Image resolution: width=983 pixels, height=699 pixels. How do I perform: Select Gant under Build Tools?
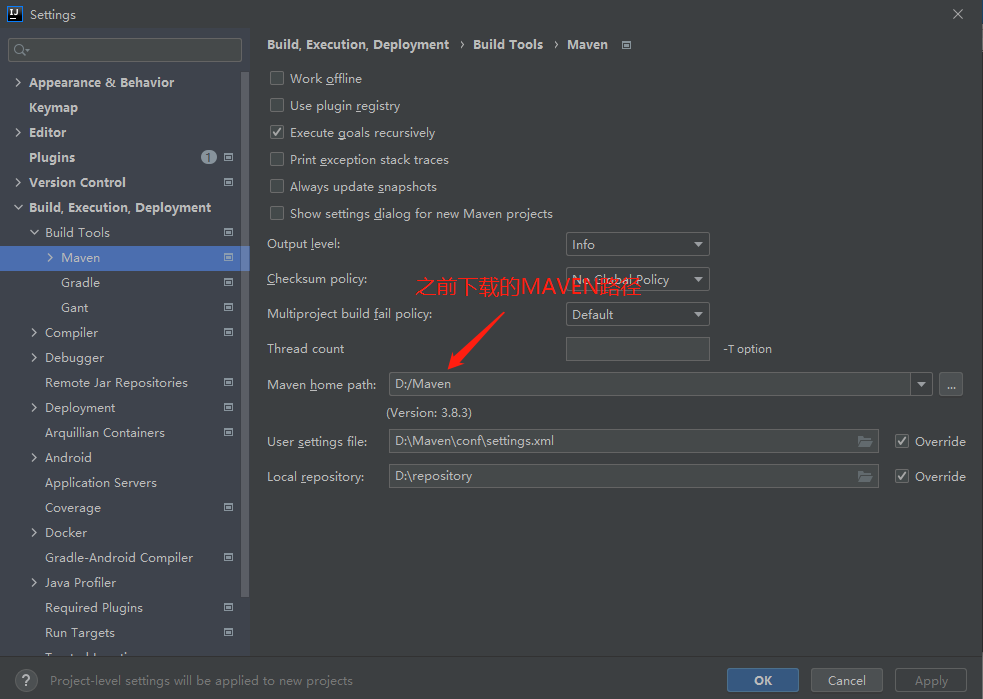[x=75, y=308]
